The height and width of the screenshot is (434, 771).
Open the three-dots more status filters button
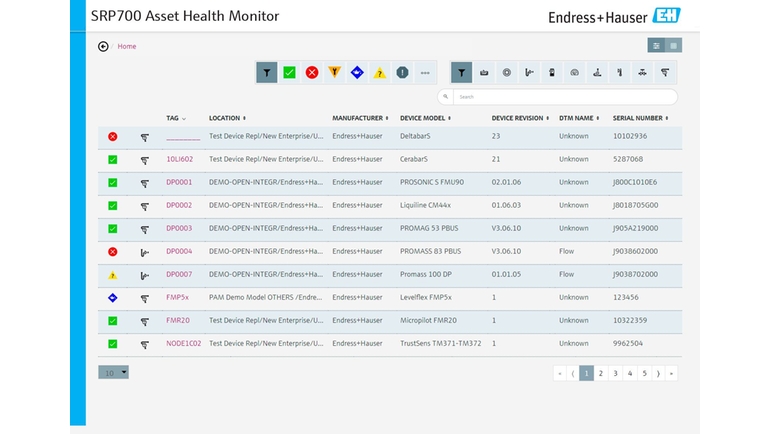425,73
